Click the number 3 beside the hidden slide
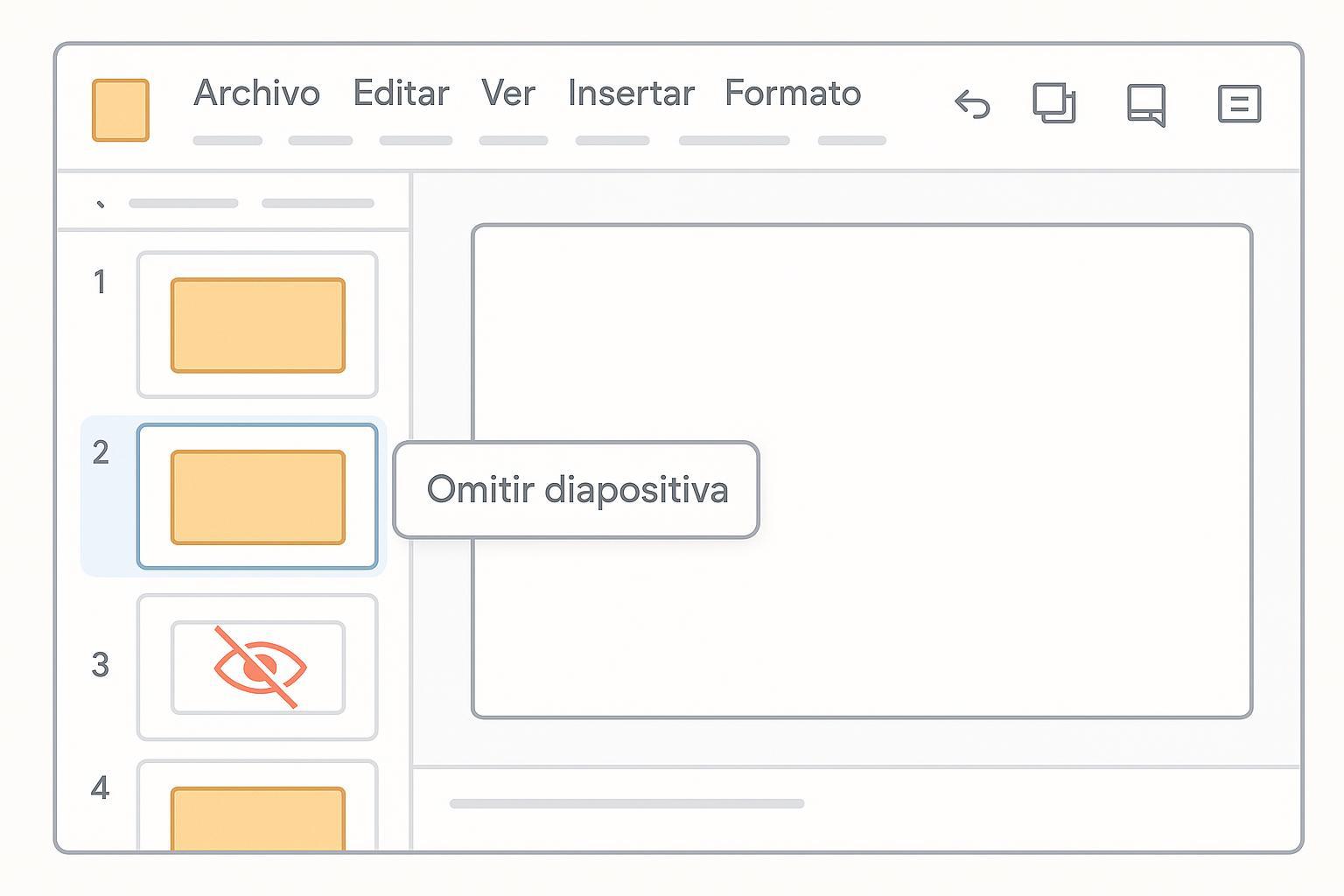 click(101, 665)
